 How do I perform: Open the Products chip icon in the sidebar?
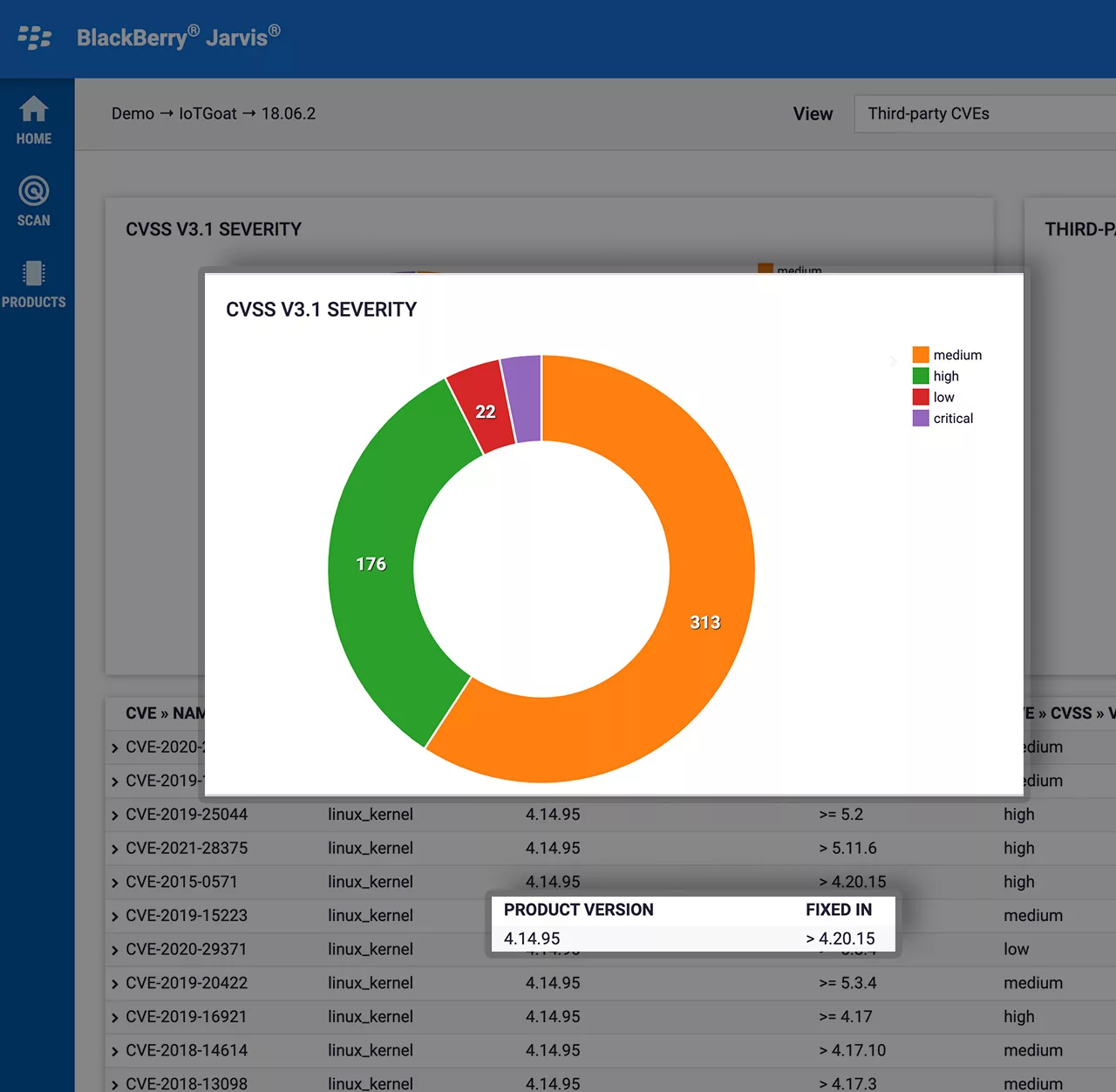[x=34, y=273]
